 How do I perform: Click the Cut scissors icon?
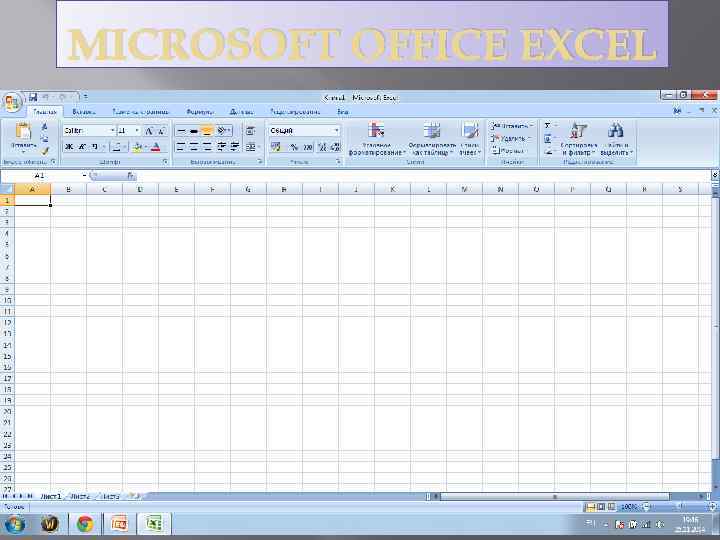(45, 127)
